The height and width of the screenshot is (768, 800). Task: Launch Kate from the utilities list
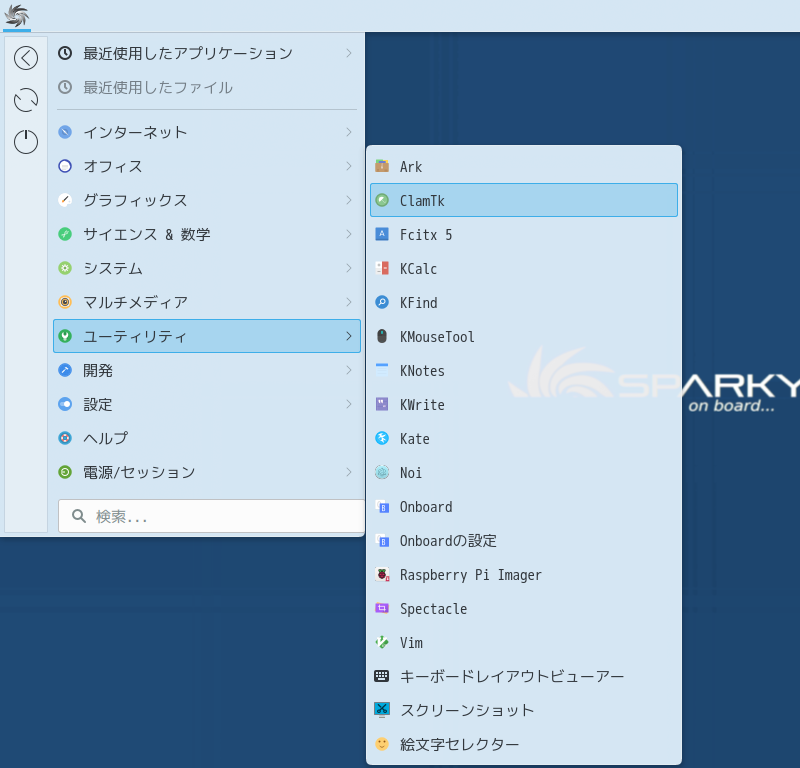click(524, 438)
